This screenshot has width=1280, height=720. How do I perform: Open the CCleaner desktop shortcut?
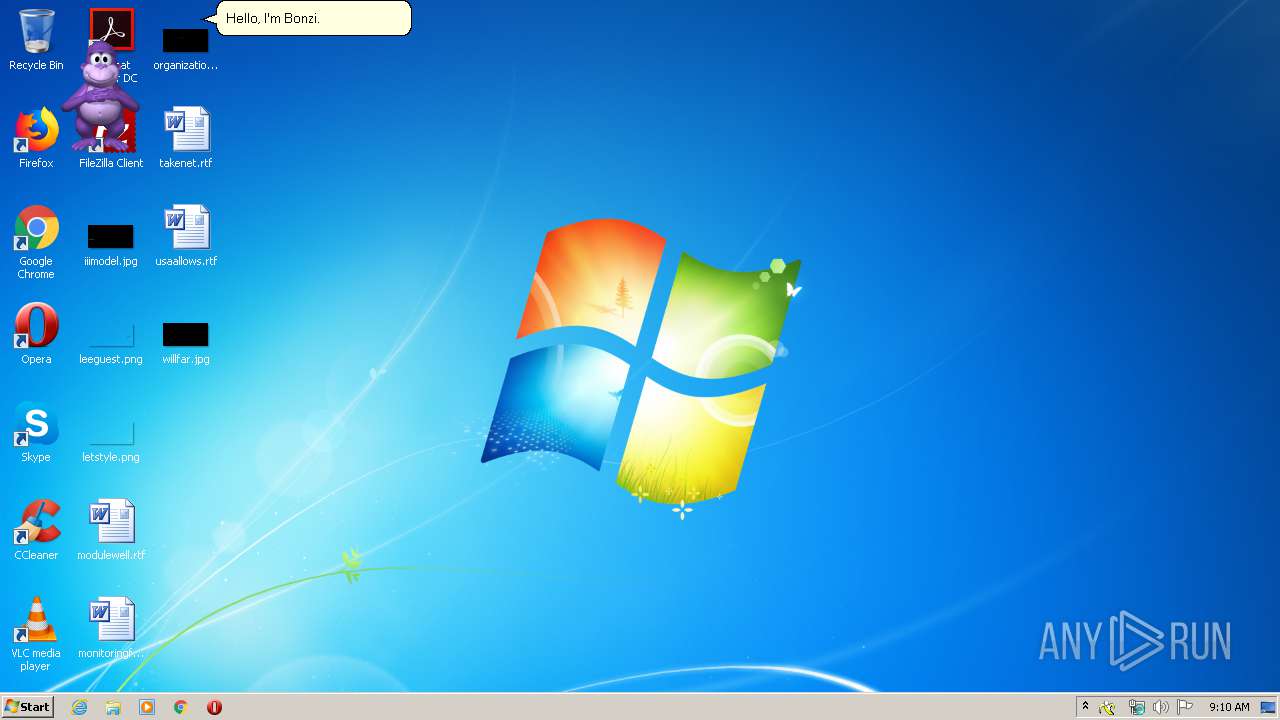click(x=36, y=530)
